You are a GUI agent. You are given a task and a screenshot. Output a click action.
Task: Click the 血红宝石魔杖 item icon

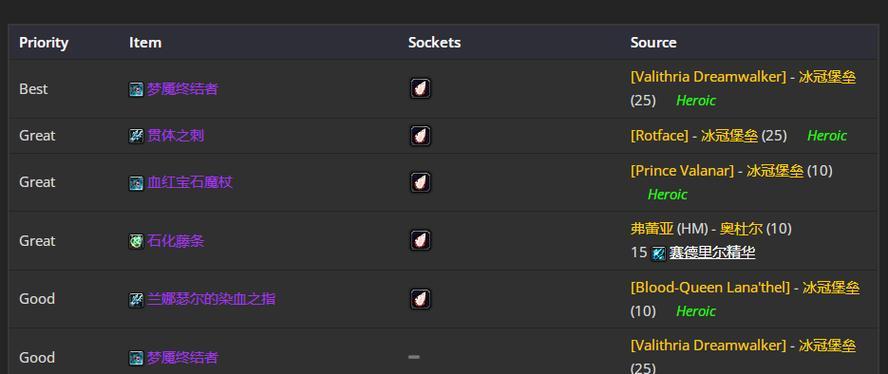[x=136, y=183]
